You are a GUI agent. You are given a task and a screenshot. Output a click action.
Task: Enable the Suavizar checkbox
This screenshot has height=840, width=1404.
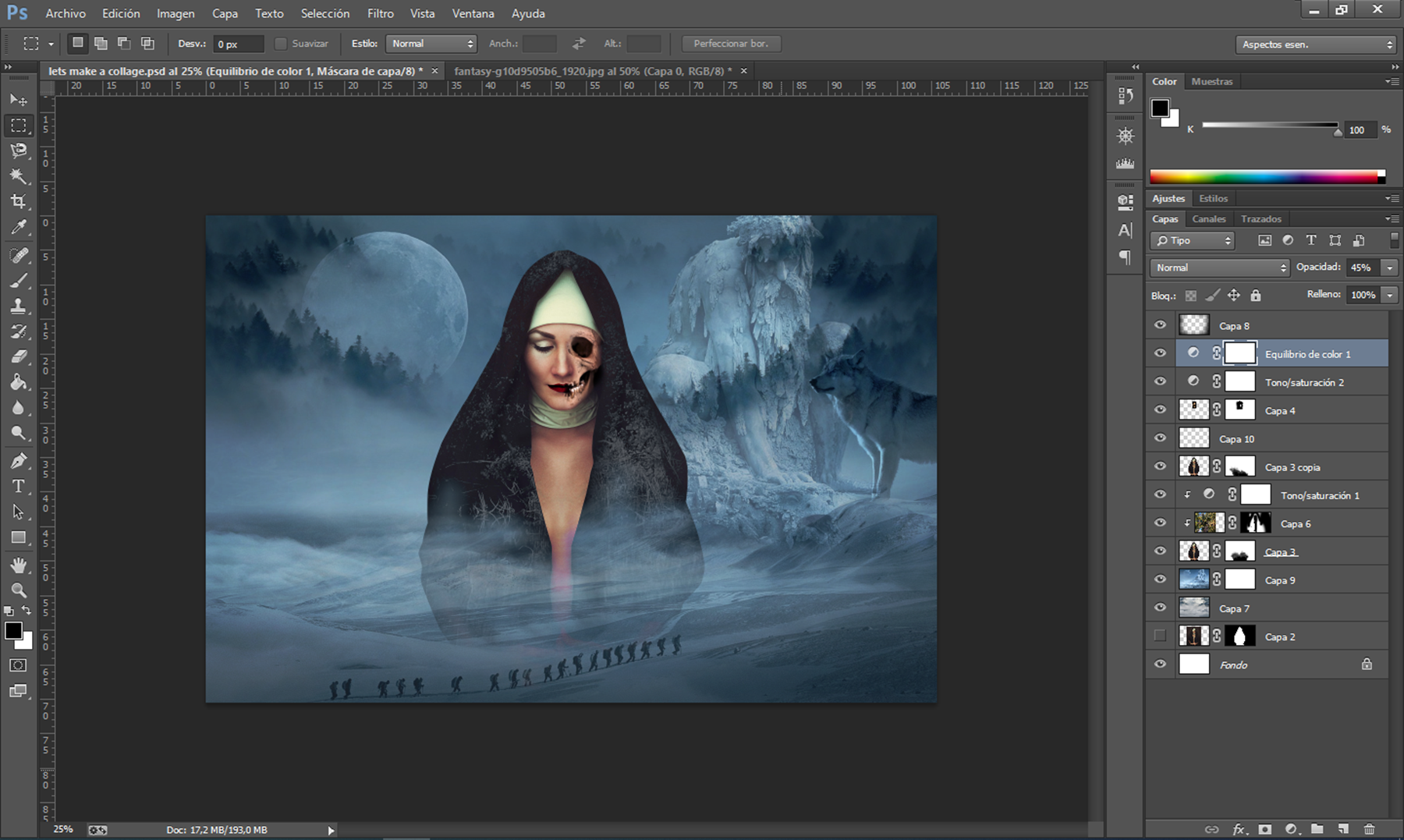(281, 44)
